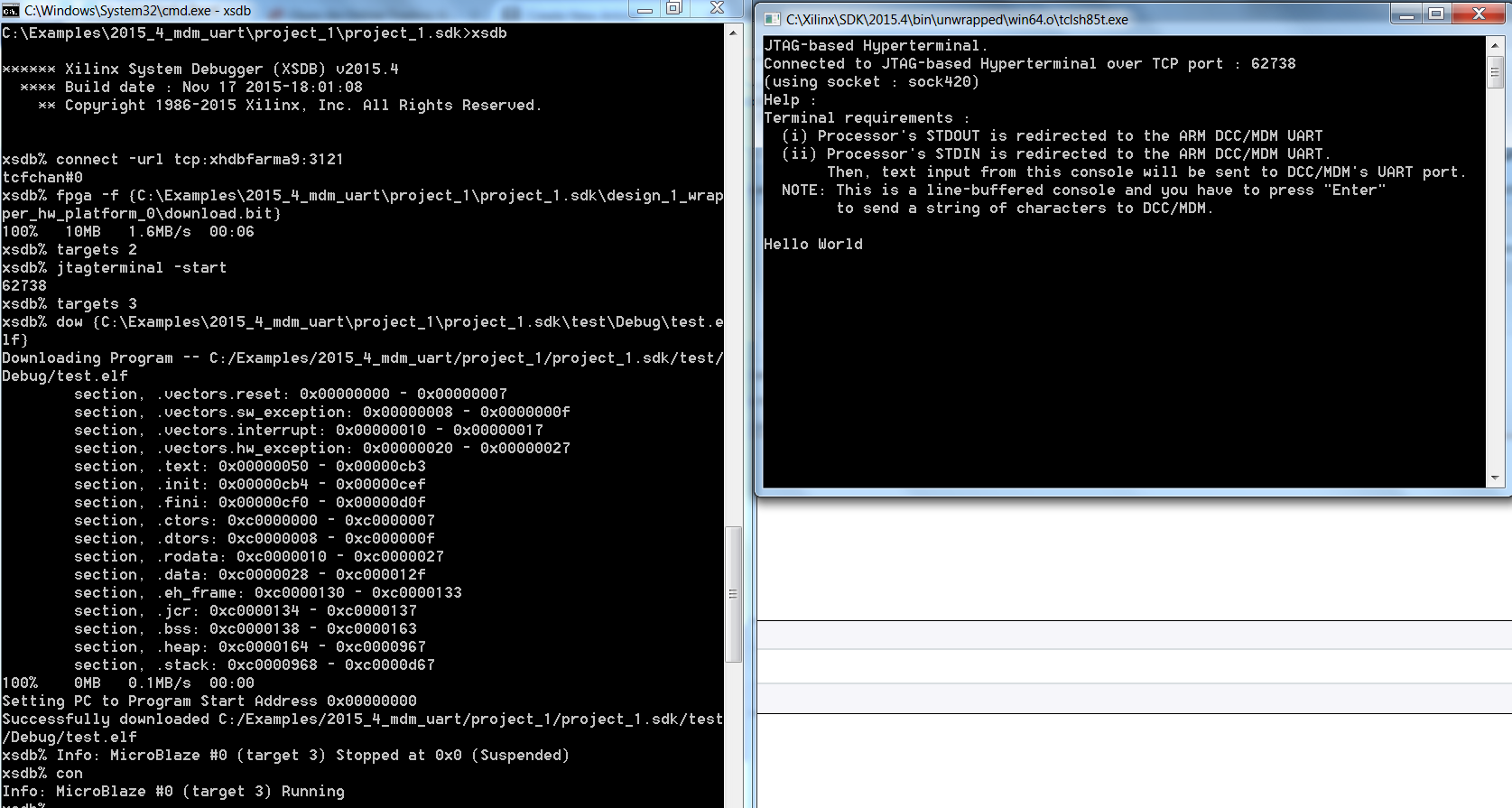Click the tclsh85t.exe window title icon
1512x808 pixels.
tap(772, 19)
